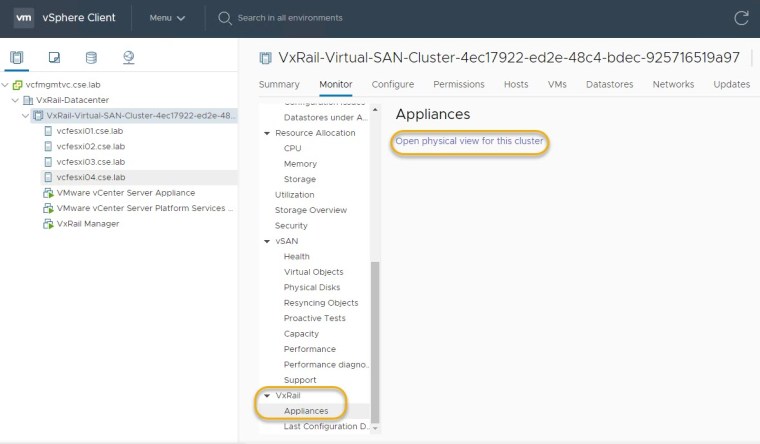Select host vcfesxi01.cse.lab in tree
Image resolution: width=760 pixels, height=444 pixels.
90,130
